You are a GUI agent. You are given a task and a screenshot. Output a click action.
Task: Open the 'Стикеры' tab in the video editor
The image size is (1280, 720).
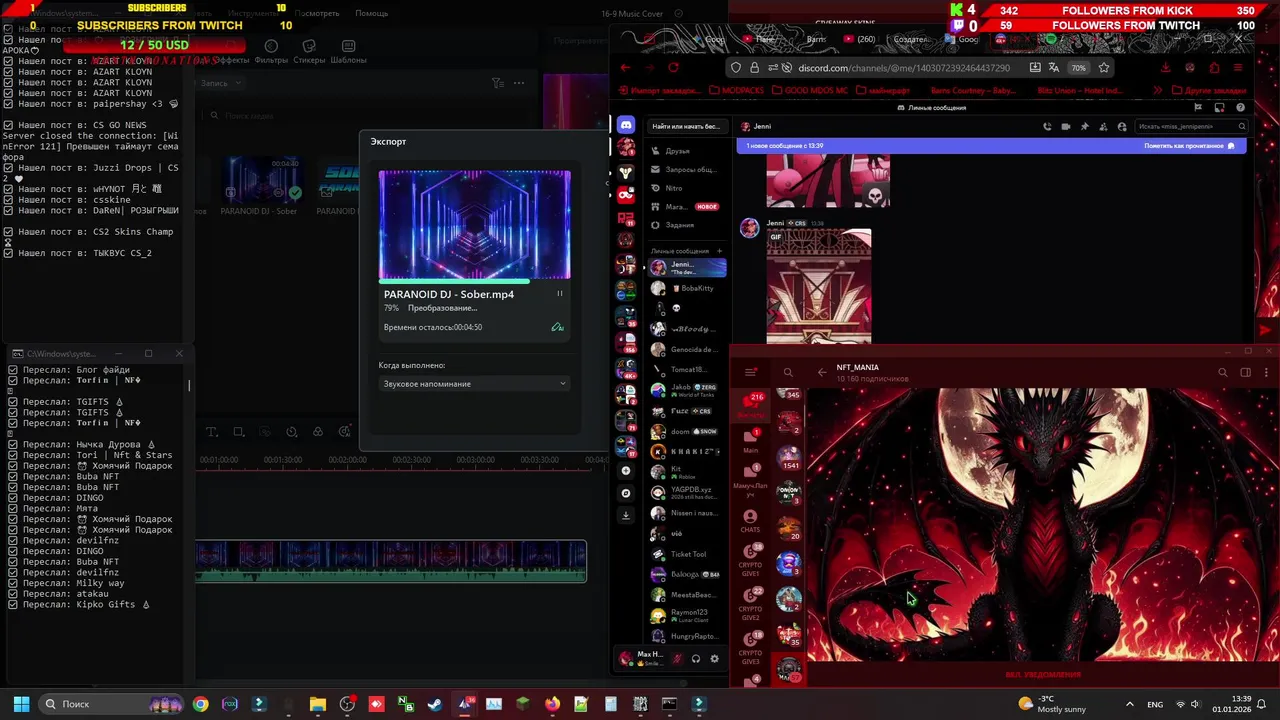point(309,52)
